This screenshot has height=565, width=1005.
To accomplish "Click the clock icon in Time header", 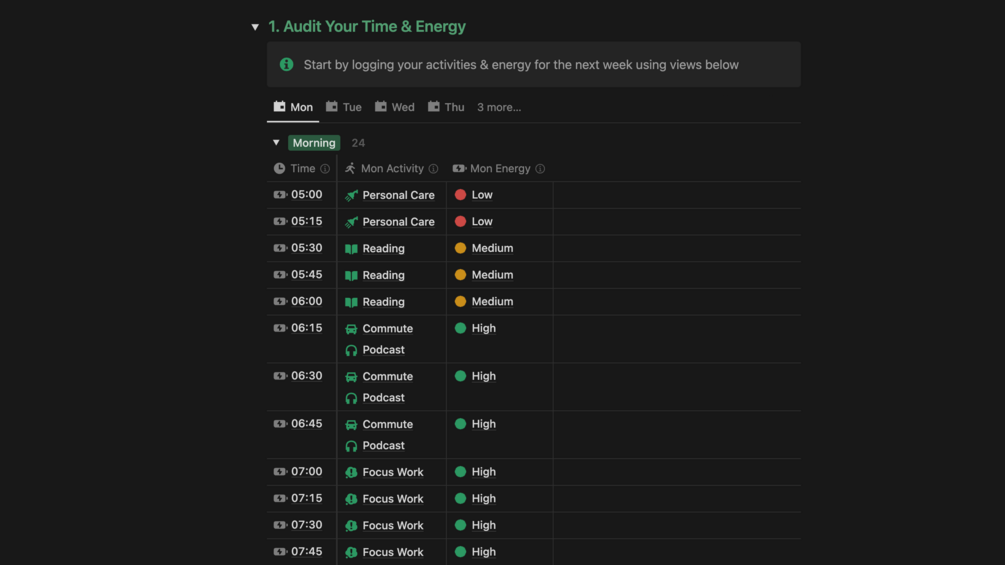I will pyautogui.click(x=279, y=169).
